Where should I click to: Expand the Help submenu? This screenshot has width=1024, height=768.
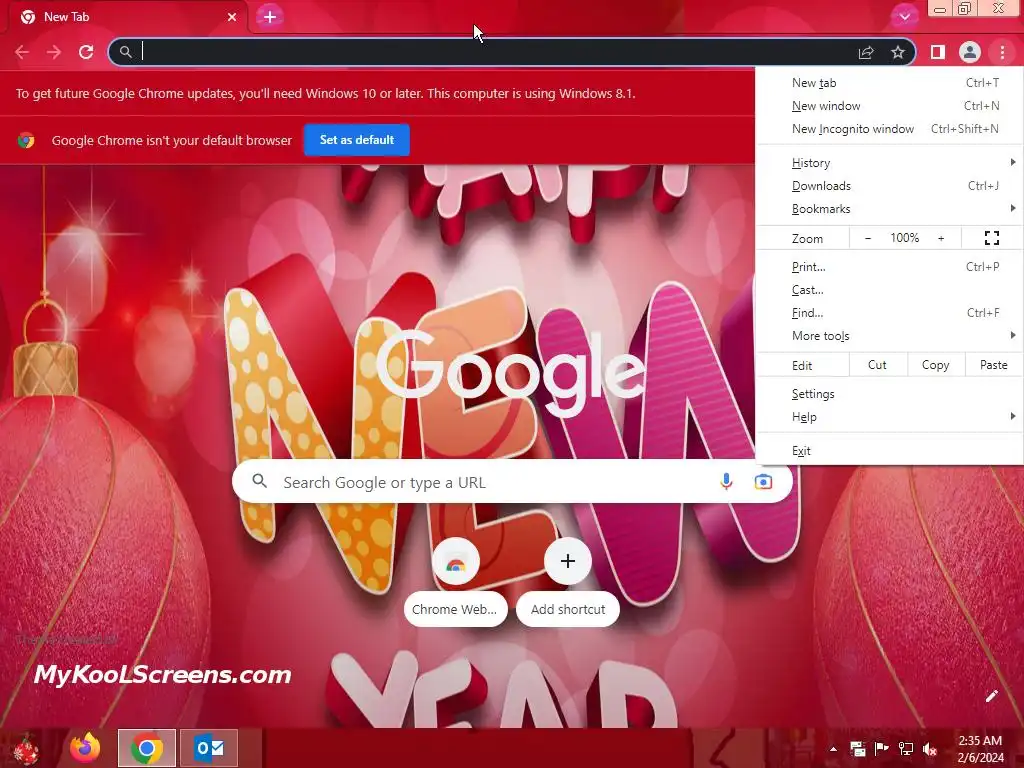[889, 417]
